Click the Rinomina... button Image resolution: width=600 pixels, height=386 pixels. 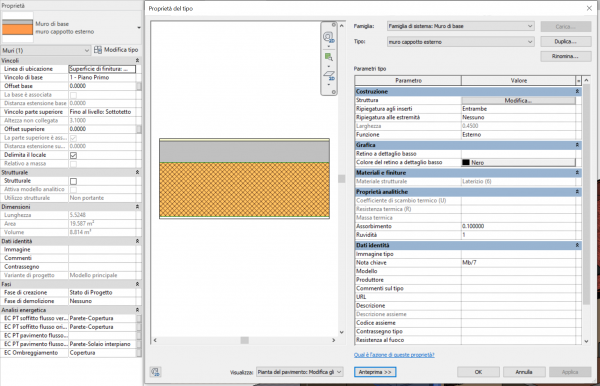click(566, 56)
